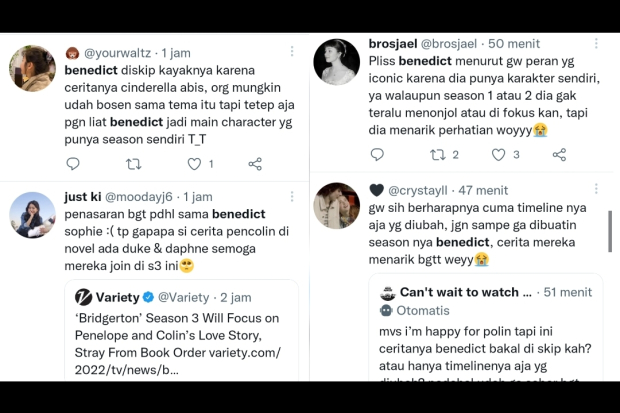Open more options on brosjael tweet
620x413 pixels.
coord(596,43)
